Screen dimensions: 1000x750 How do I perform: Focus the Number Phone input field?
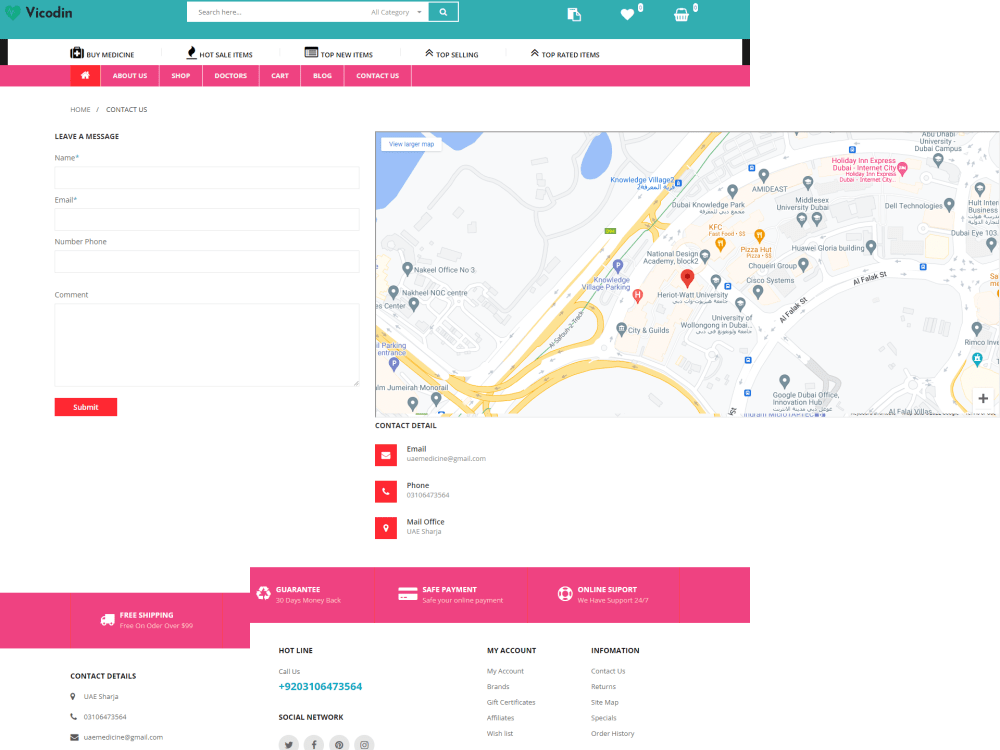(207, 261)
